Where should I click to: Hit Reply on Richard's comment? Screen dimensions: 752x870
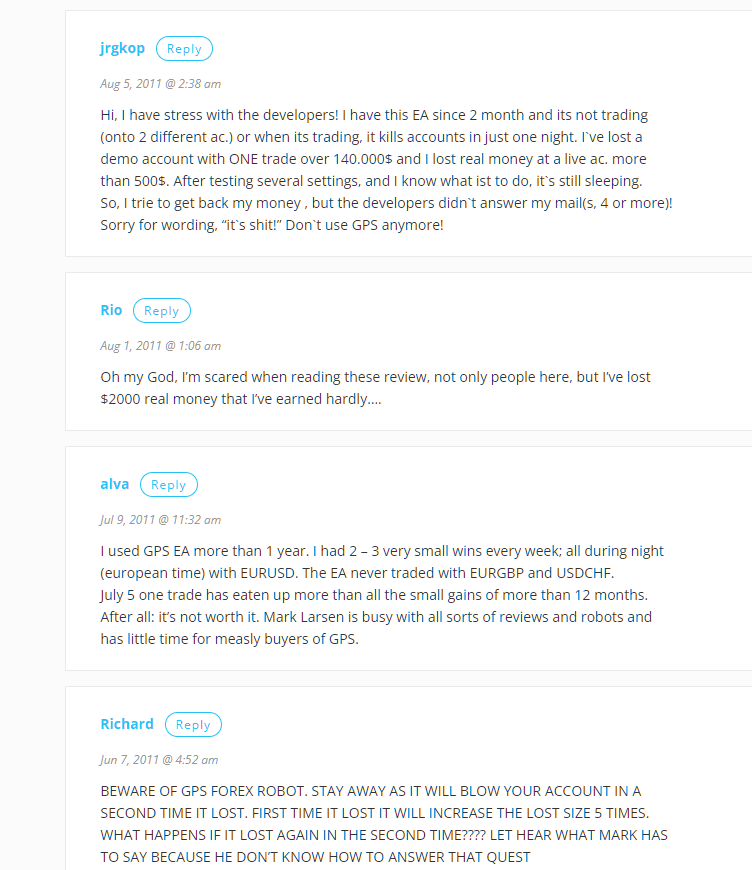[x=193, y=725]
